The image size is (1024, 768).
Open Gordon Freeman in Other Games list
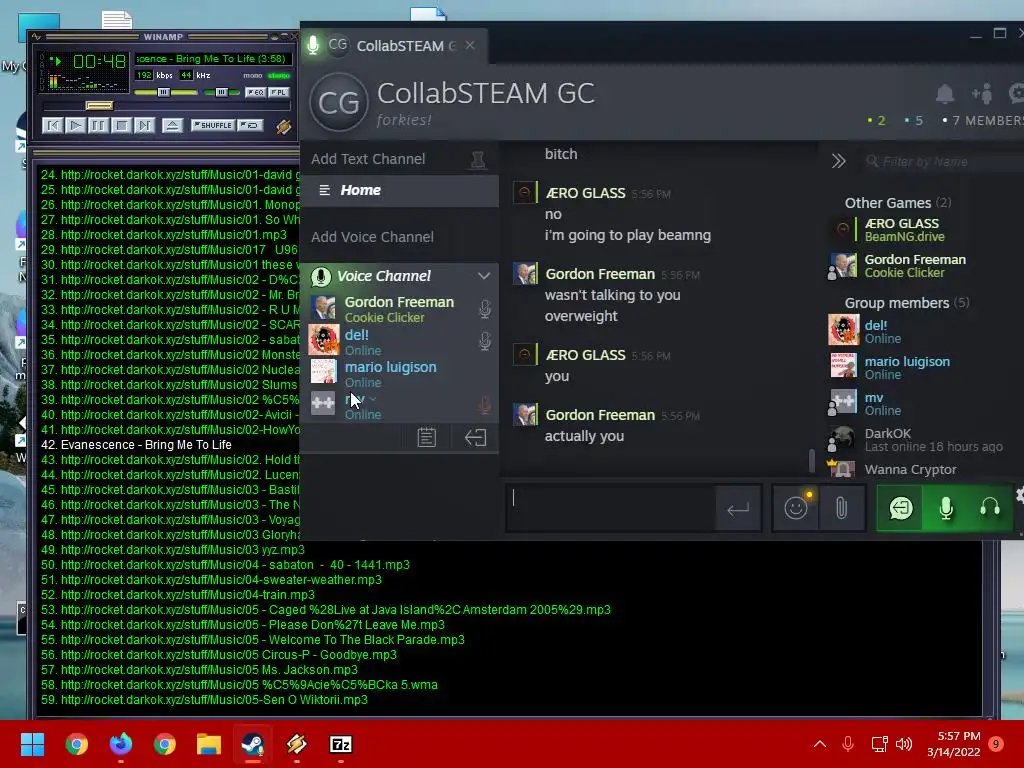click(x=925, y=266)
